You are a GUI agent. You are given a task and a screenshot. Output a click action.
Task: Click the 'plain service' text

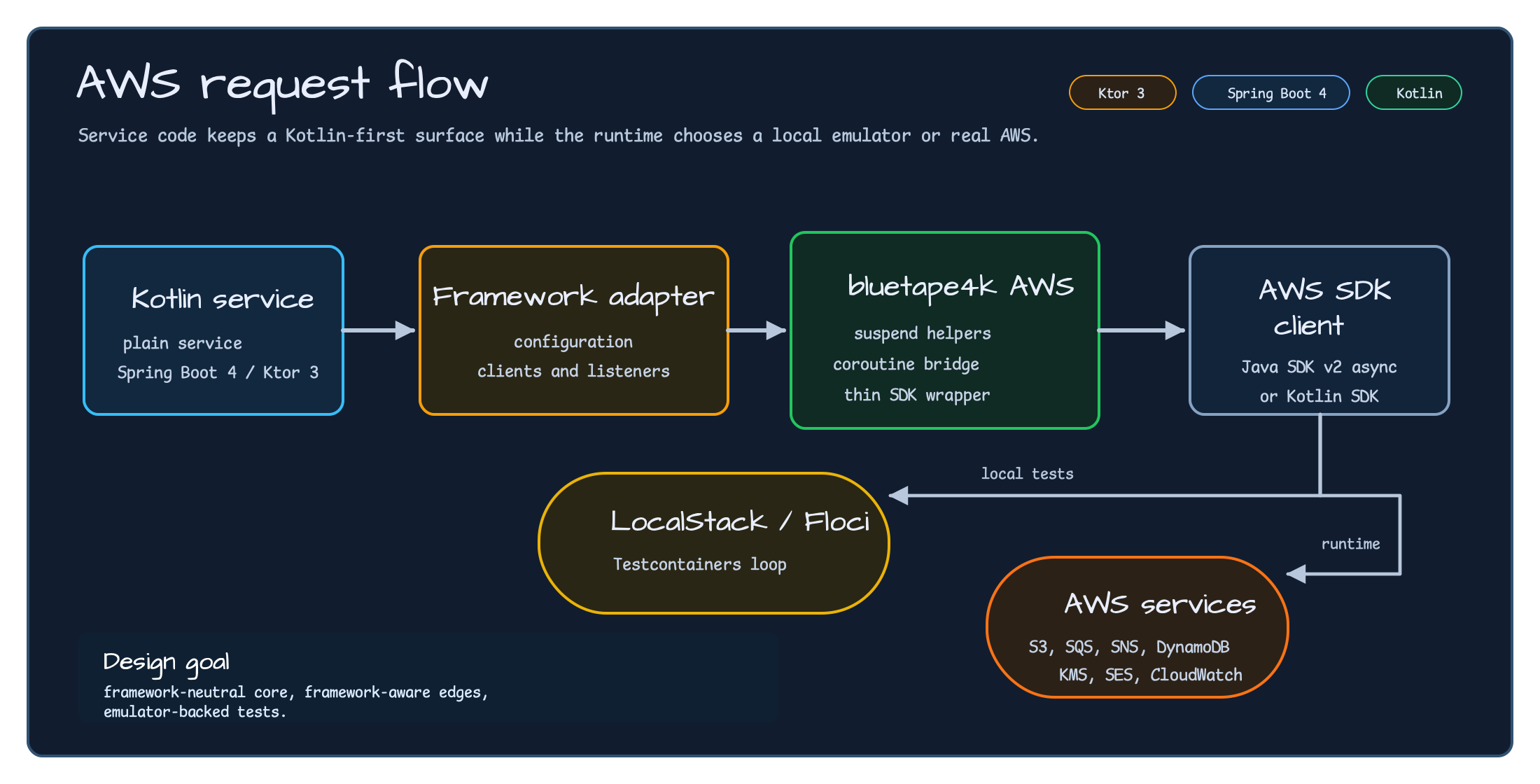click(183, 343)
